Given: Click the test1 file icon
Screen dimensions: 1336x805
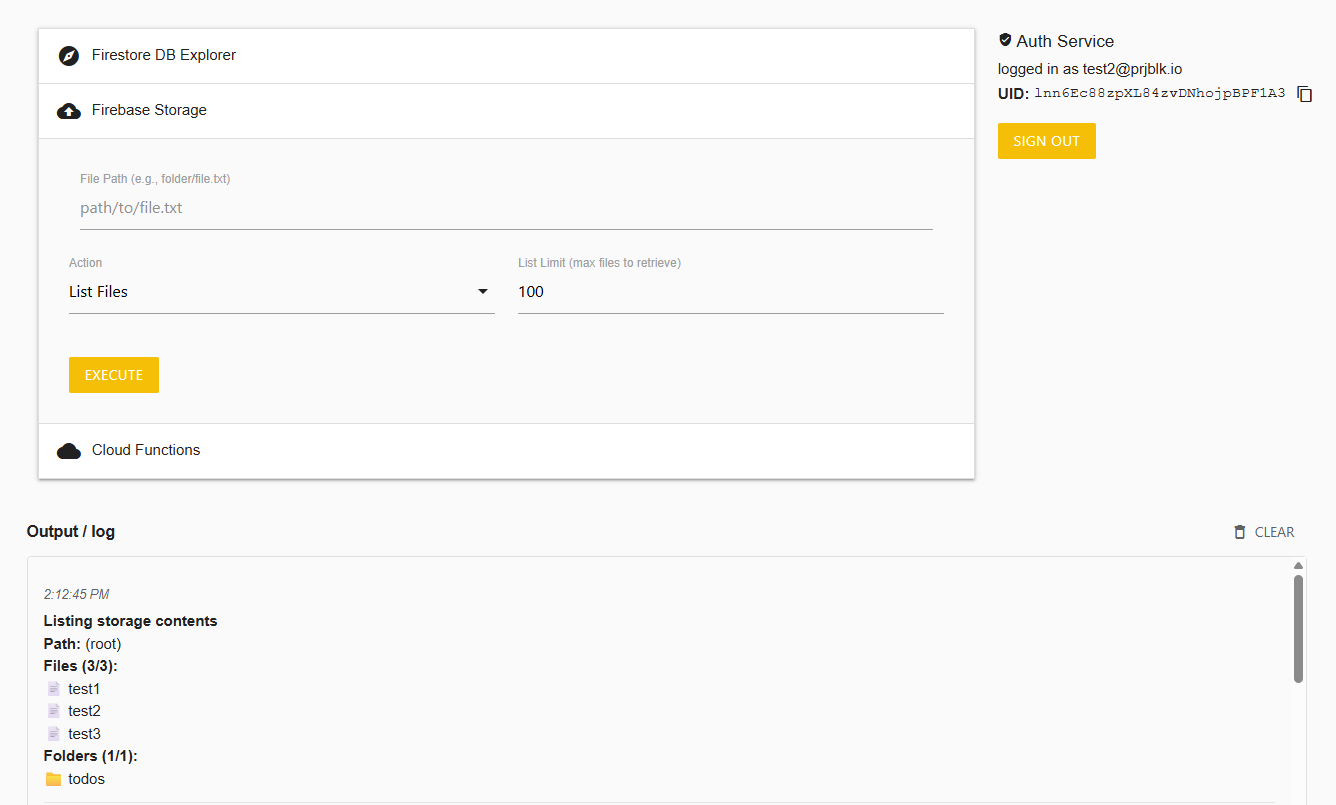Looking at the screenshot, I should point(54,689).
